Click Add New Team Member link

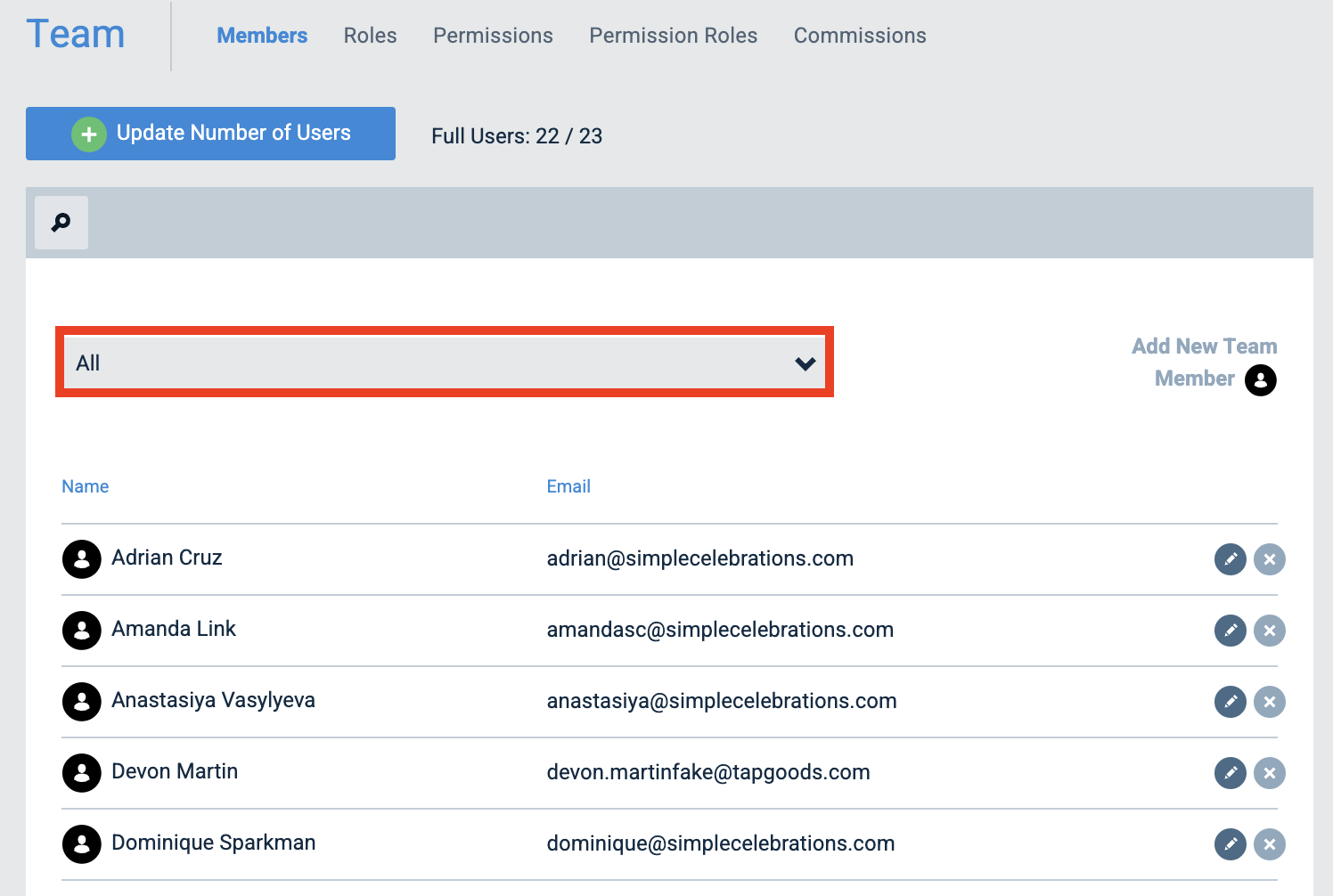coord(1204,362)
